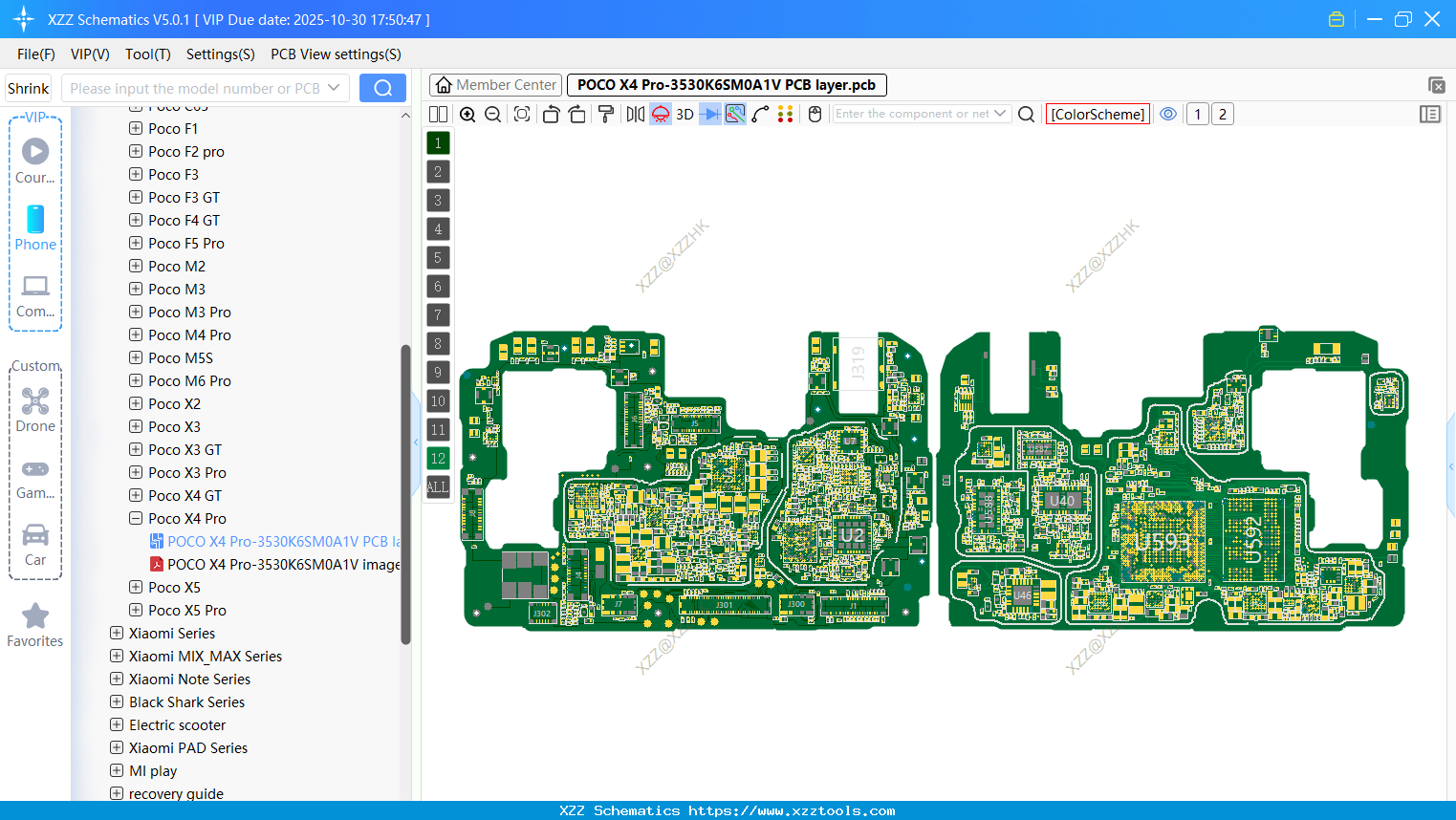The image size is (1456, 820).
Task: Select the U2 chip on the board
Action: [x=852, y=535]
